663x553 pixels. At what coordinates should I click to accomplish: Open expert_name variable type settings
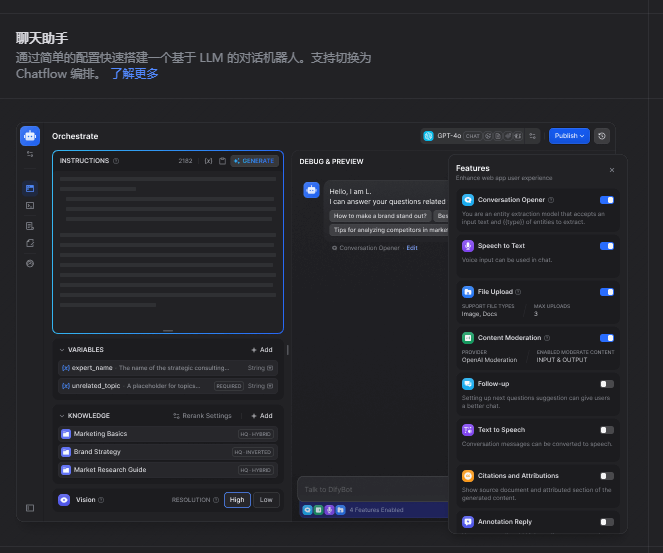point(270,368)
